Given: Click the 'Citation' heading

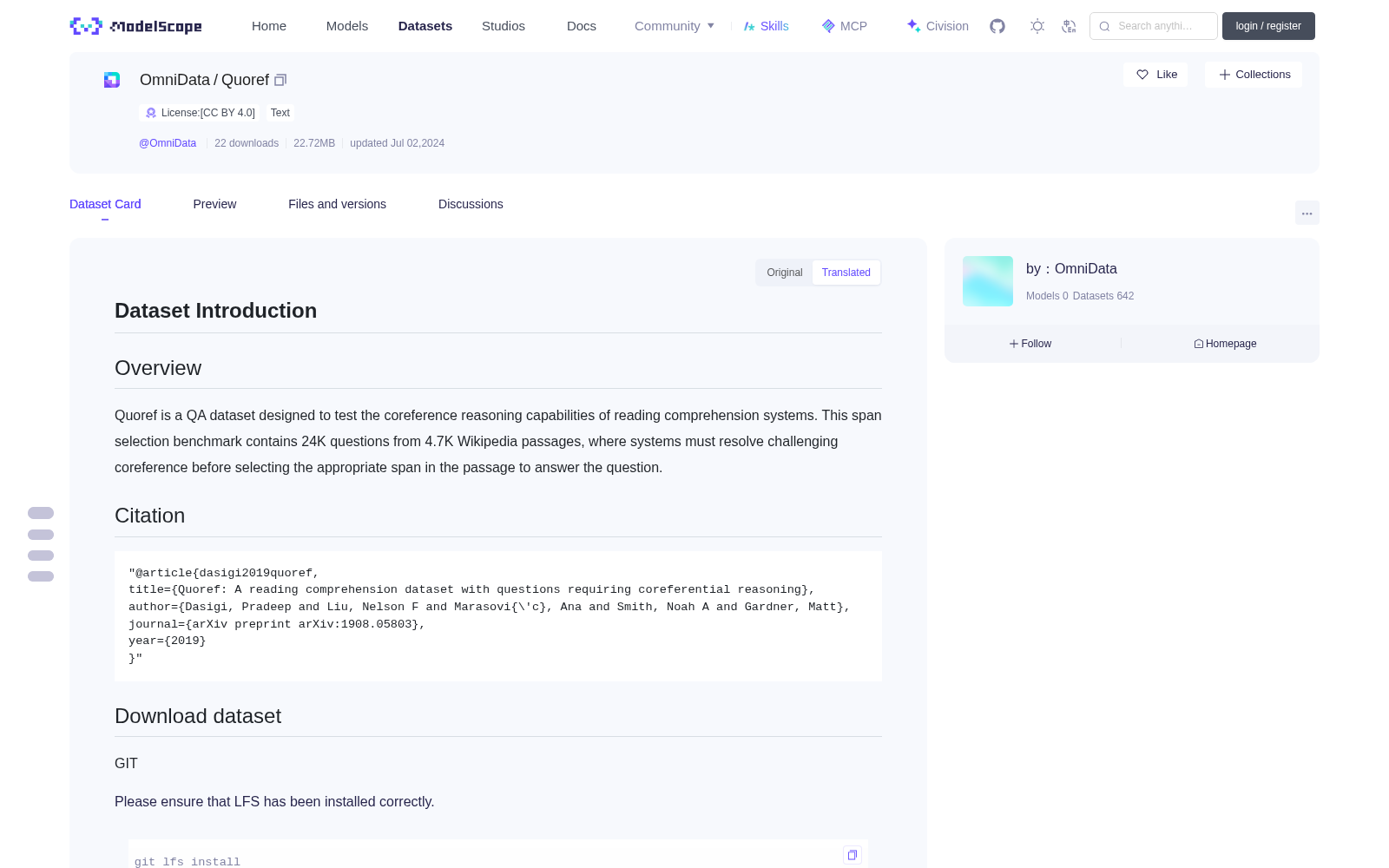Looking at the screenshot, I should tap(149, 516).
